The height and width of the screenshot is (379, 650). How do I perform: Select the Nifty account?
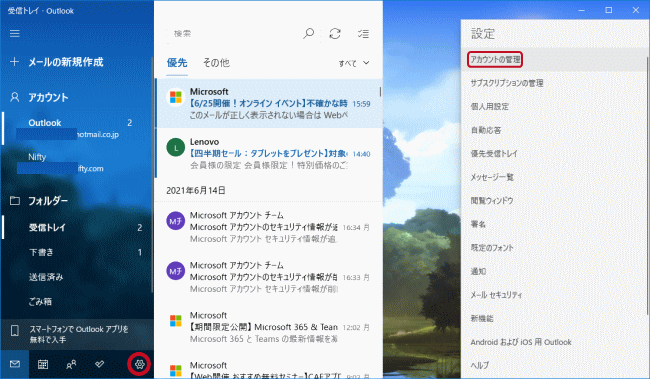77,162
